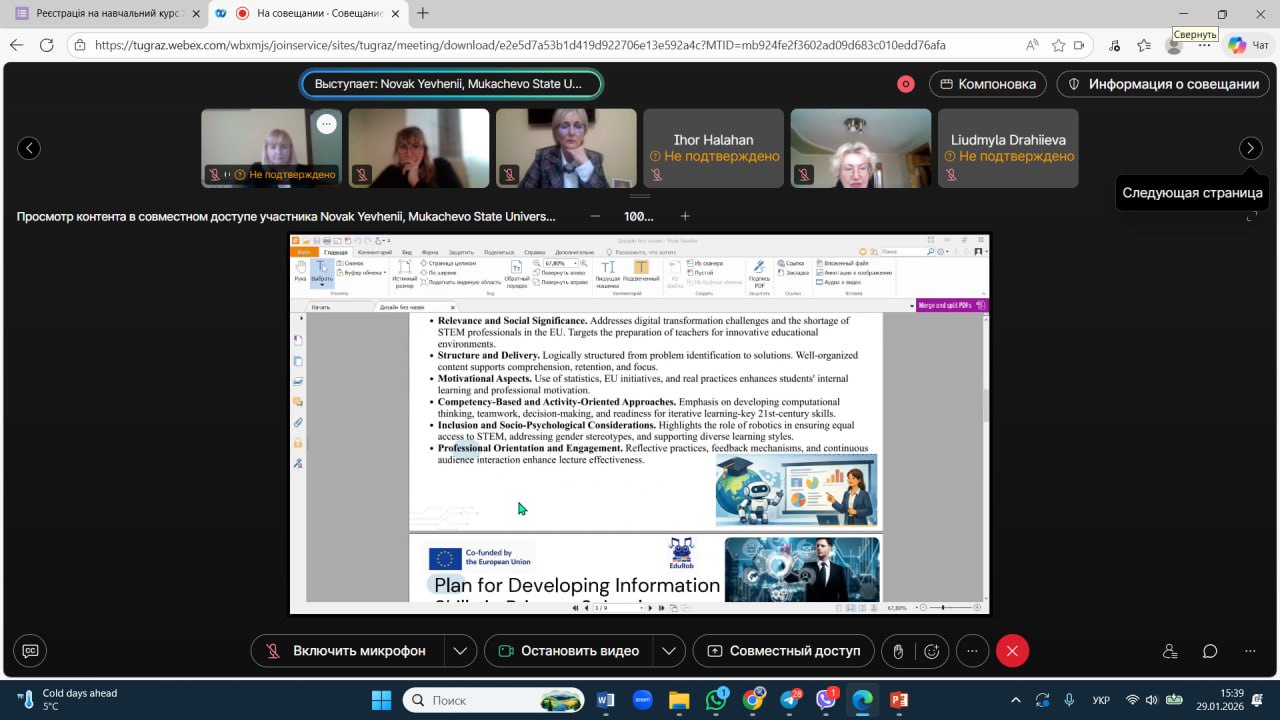Expand microphone options dropdown arrow
The width and height of the screenshot is (1280, 720).
[460, 651]
